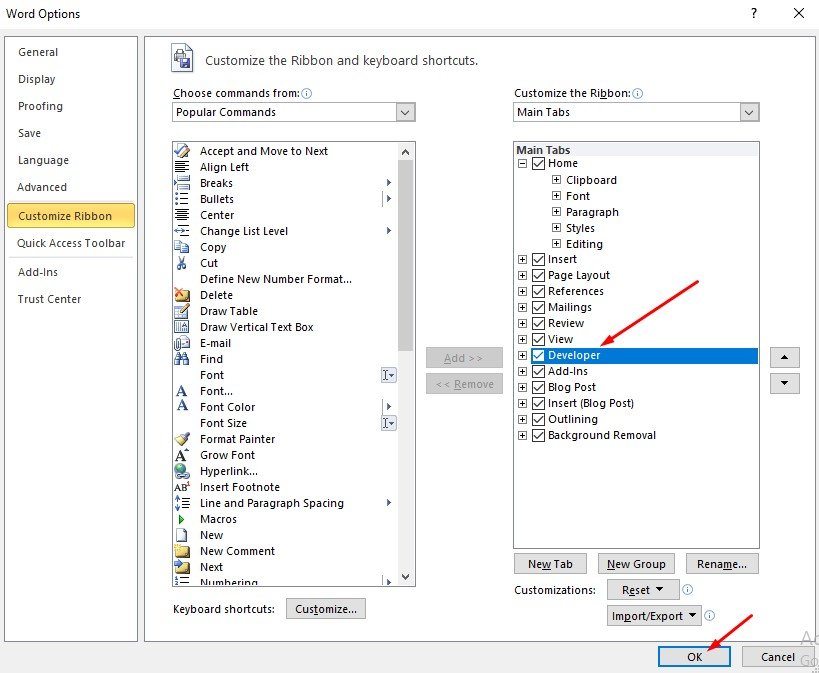Confirm with the OK button

pos(694,657)
